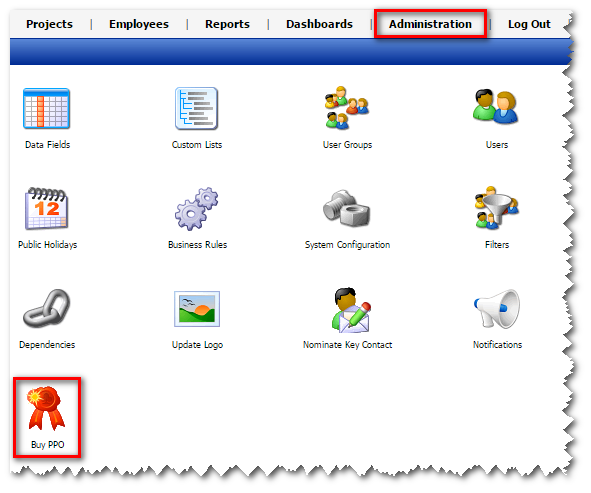Switch to the Employees tab
Viewport: 591px width, 493px height.
pos(139,24)
